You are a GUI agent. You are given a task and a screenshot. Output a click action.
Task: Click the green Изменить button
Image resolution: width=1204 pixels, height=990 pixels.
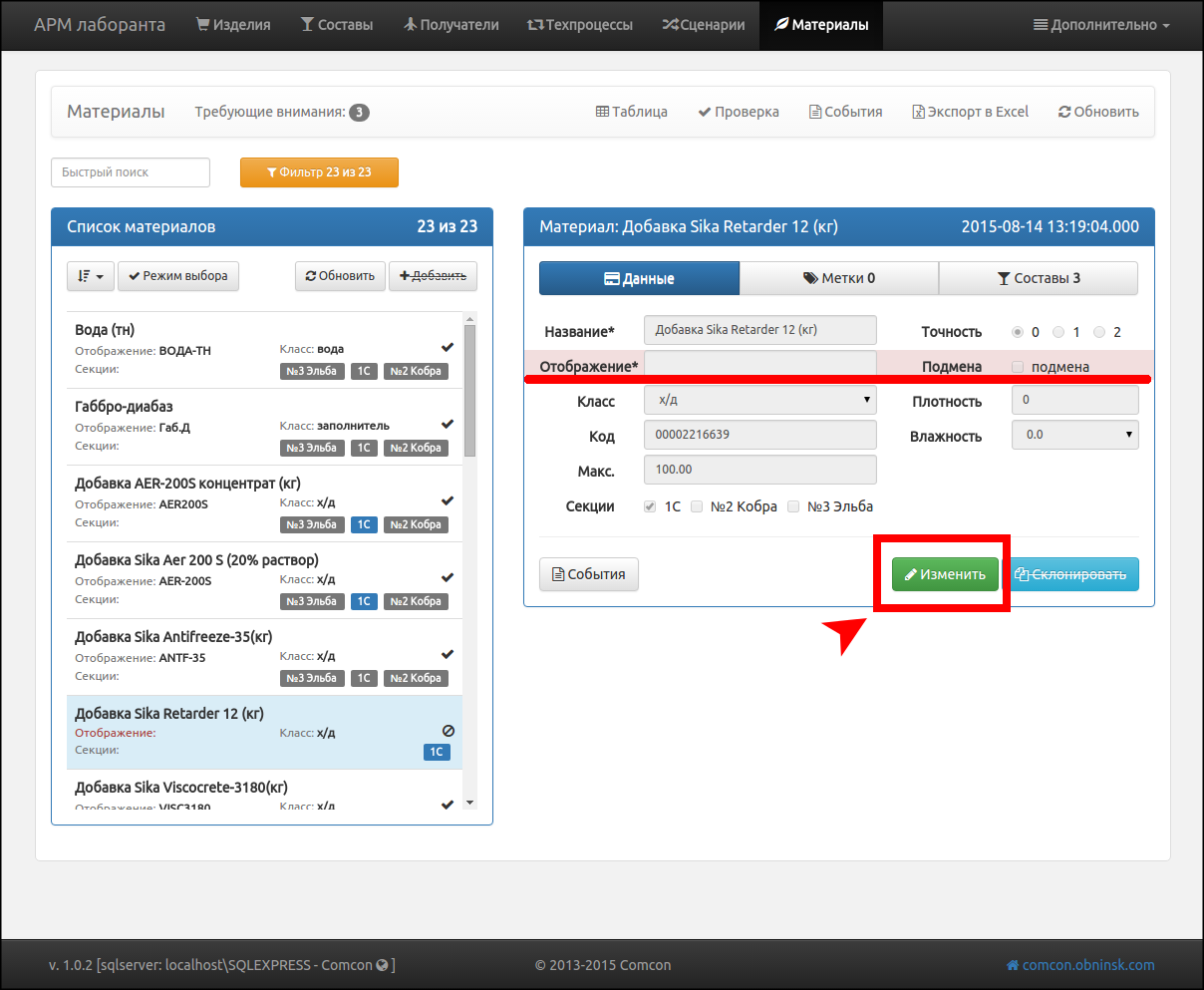[x=945, y=574]
